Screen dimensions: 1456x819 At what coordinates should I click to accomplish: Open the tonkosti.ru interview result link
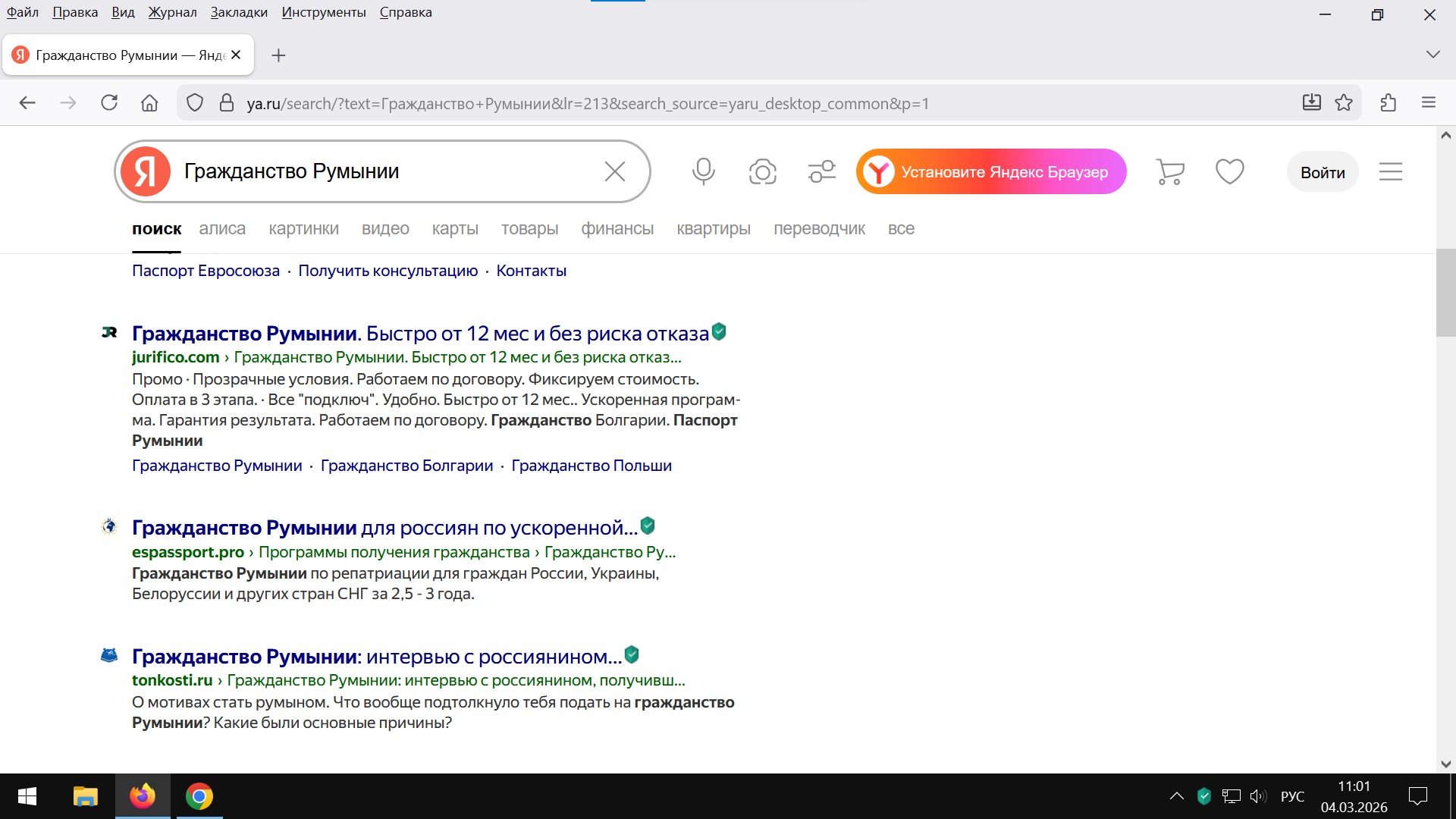(376, 657)
